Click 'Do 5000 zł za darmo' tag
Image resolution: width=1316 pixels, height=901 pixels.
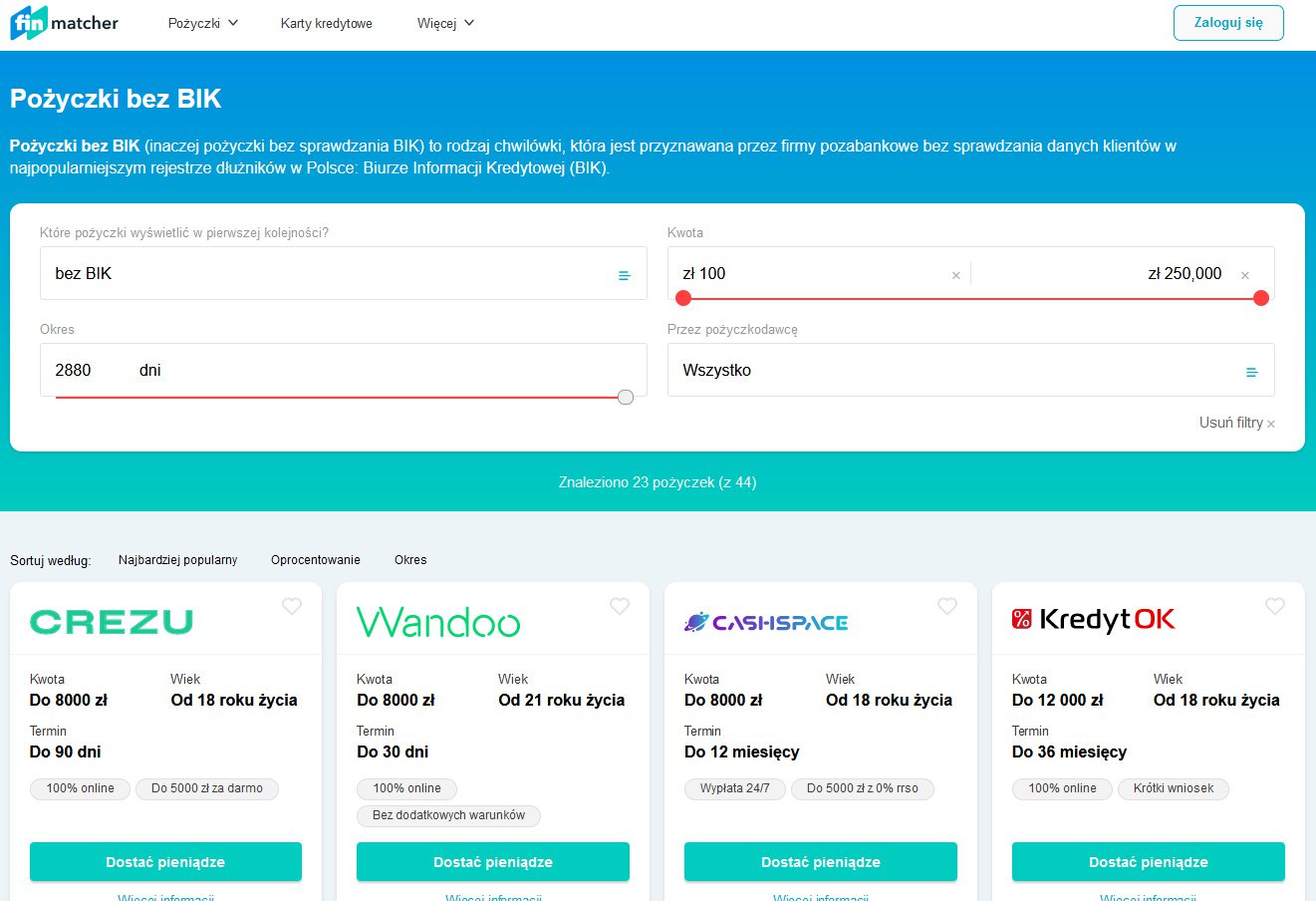(207, 788)
